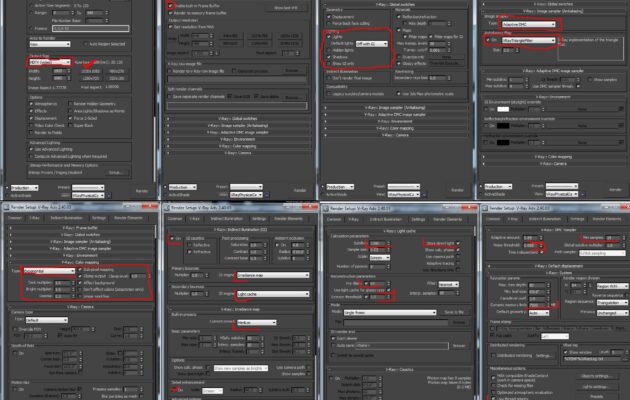Click the Show last VFB button
Image resolution: width=630 pixels, height=400 pixels.
coord(281,7)
